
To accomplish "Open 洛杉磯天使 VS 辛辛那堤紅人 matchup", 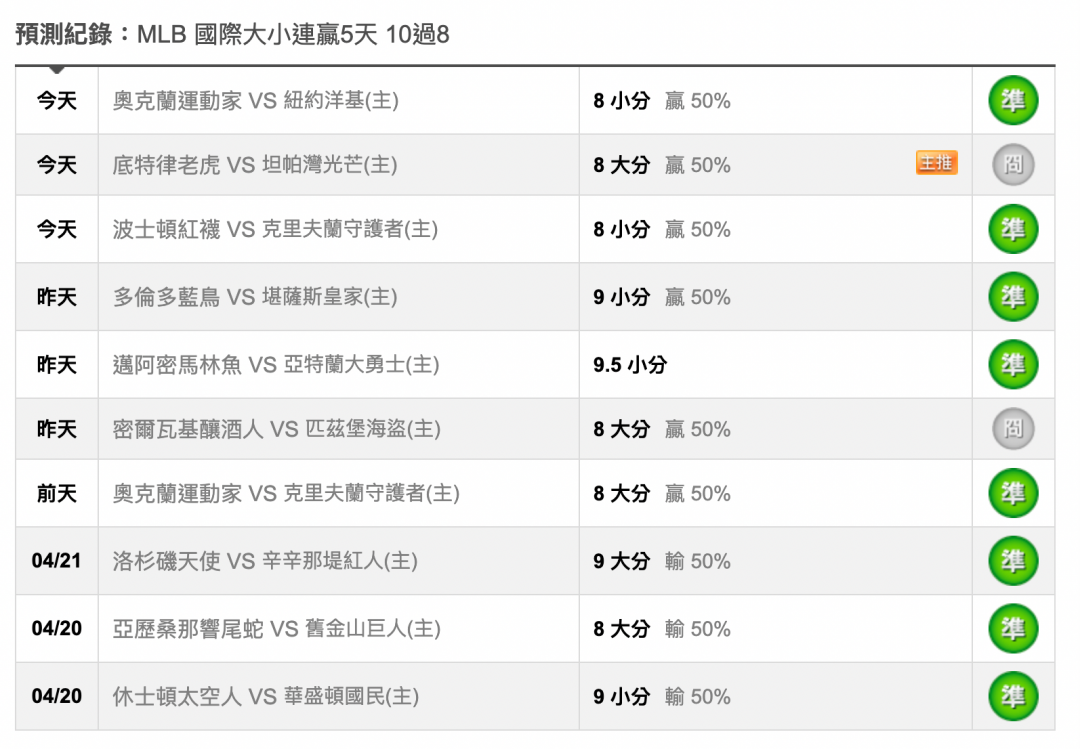I will tap(265, 561).
